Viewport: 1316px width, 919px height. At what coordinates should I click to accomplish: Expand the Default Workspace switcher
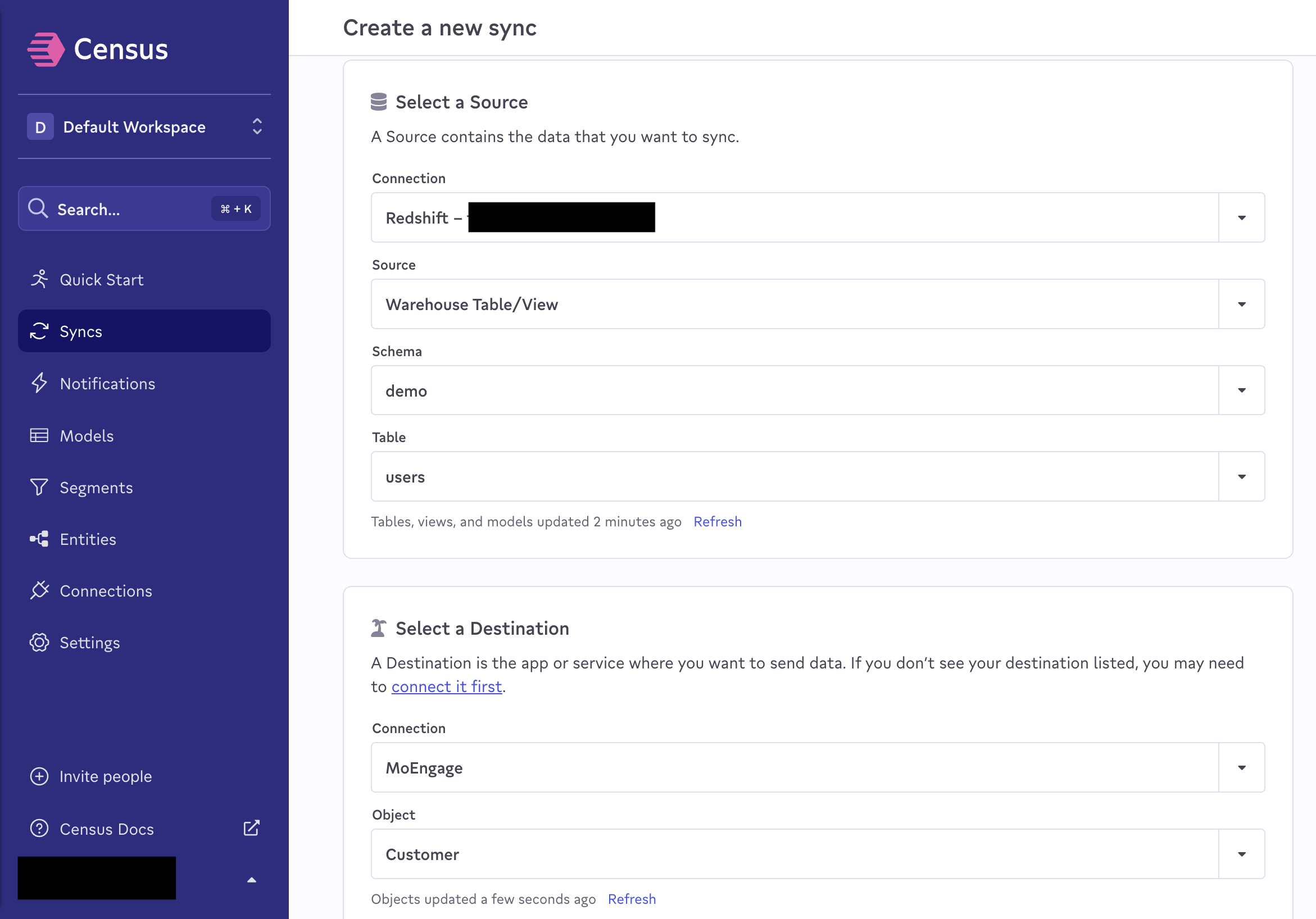[x=257, y=126]
